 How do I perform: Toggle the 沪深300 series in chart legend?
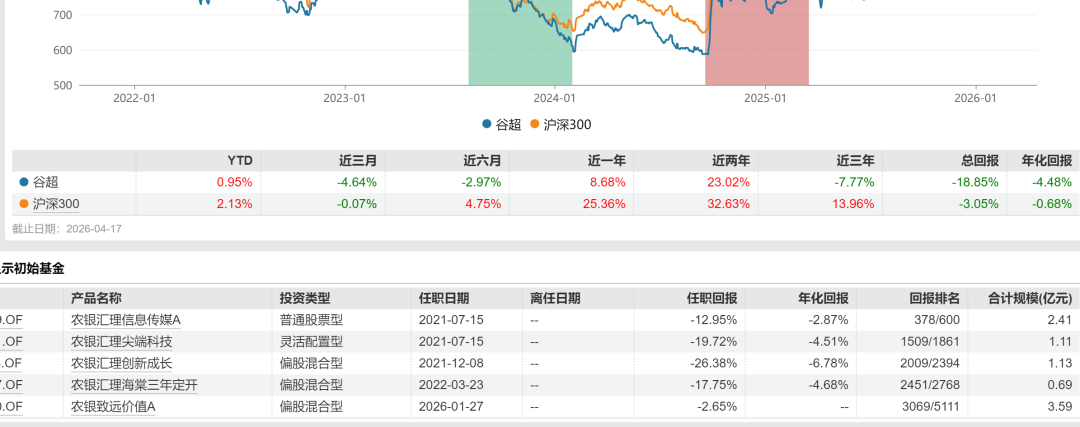[x=567, y=125]
